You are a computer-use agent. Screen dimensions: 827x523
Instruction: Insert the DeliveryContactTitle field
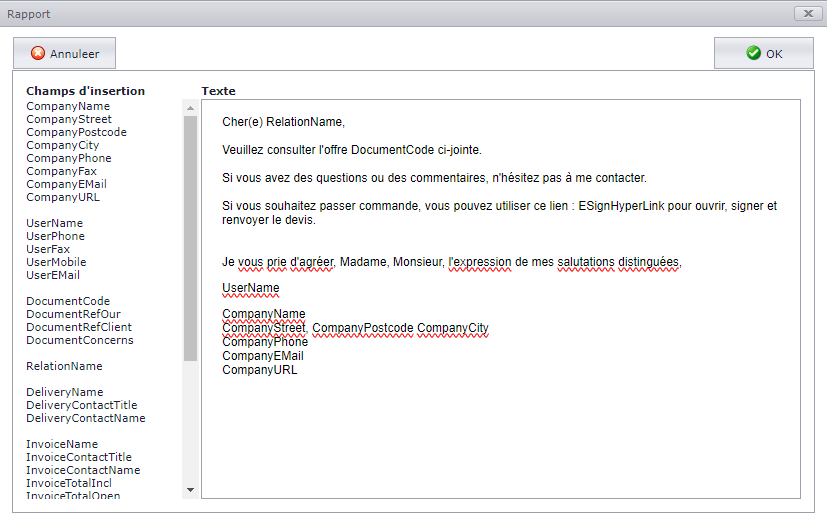click(82, 405)
